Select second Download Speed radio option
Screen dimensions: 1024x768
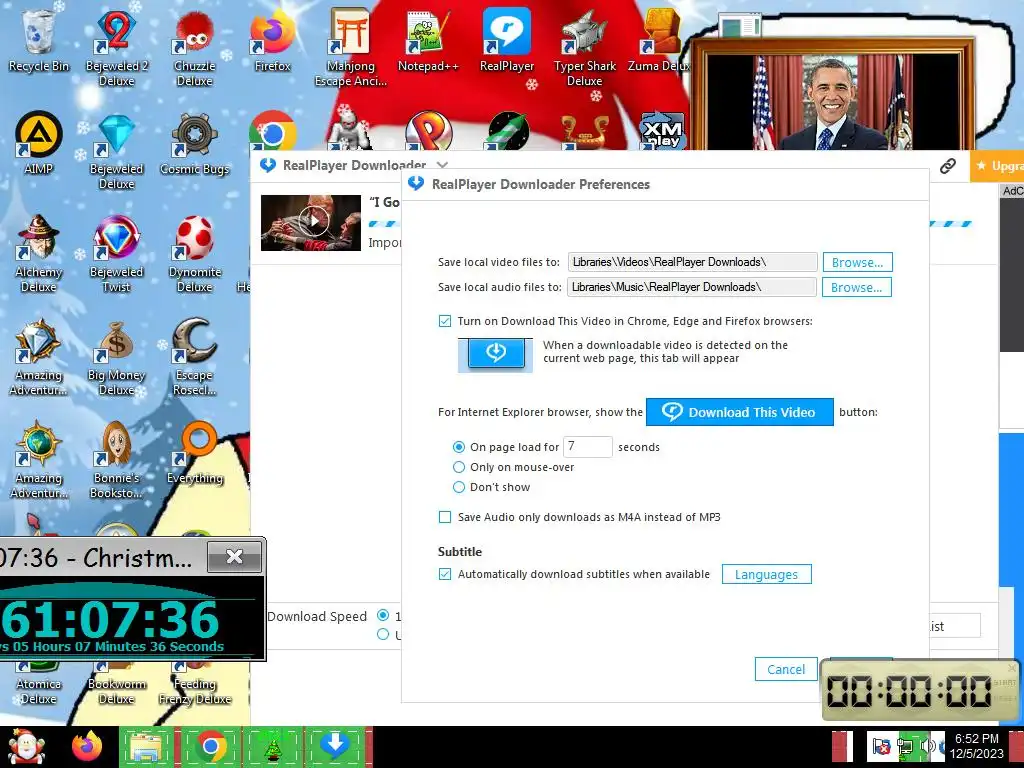(383, 634)
